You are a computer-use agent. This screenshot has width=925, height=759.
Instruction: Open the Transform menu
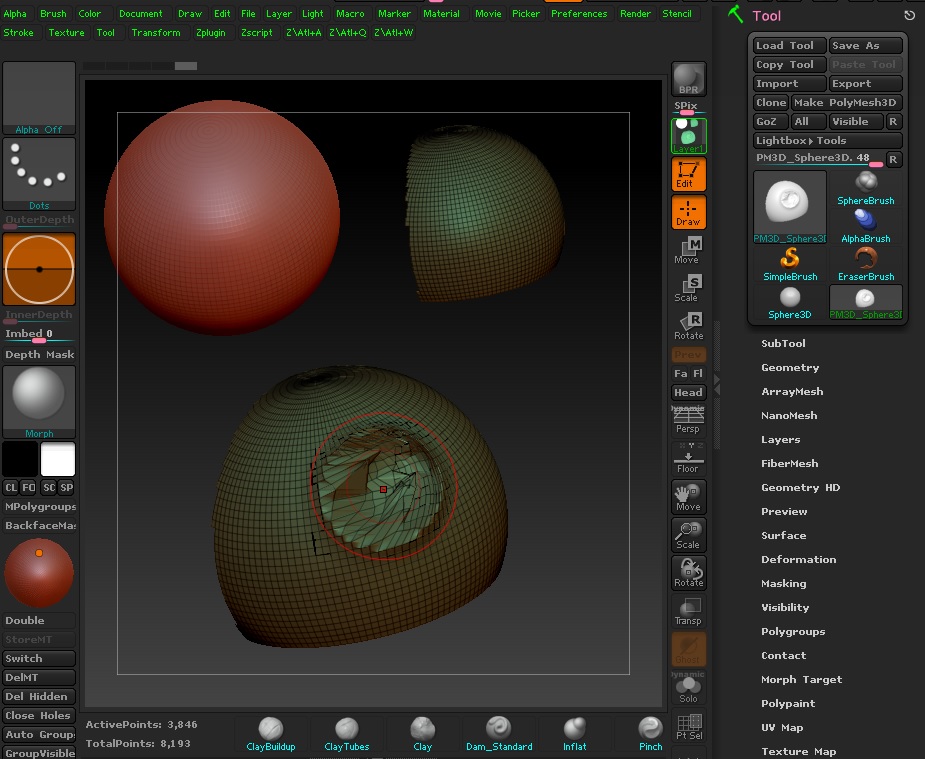(x=156, y=32)
